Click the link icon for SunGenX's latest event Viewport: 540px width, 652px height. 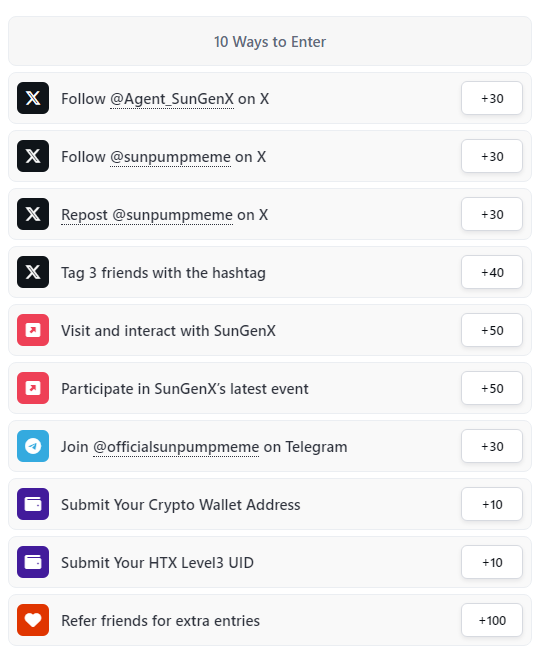(33, 388)
